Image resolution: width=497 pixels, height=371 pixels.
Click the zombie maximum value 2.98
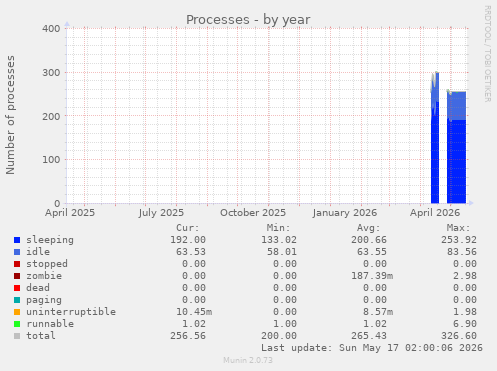465,276
